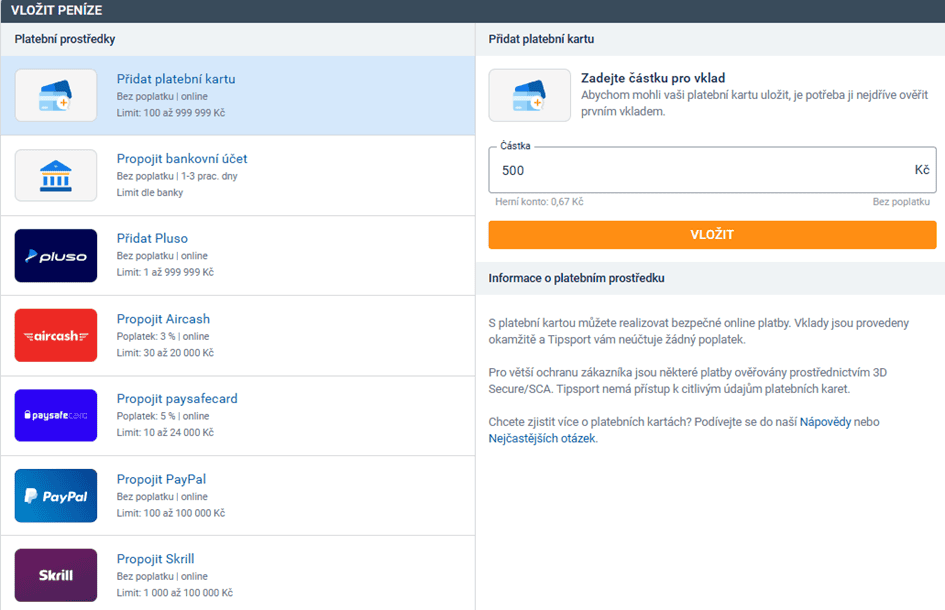This screenshot has height=610, width=945.
Task: Select the red Aircash logo
Action: click(x=56, y=335)
